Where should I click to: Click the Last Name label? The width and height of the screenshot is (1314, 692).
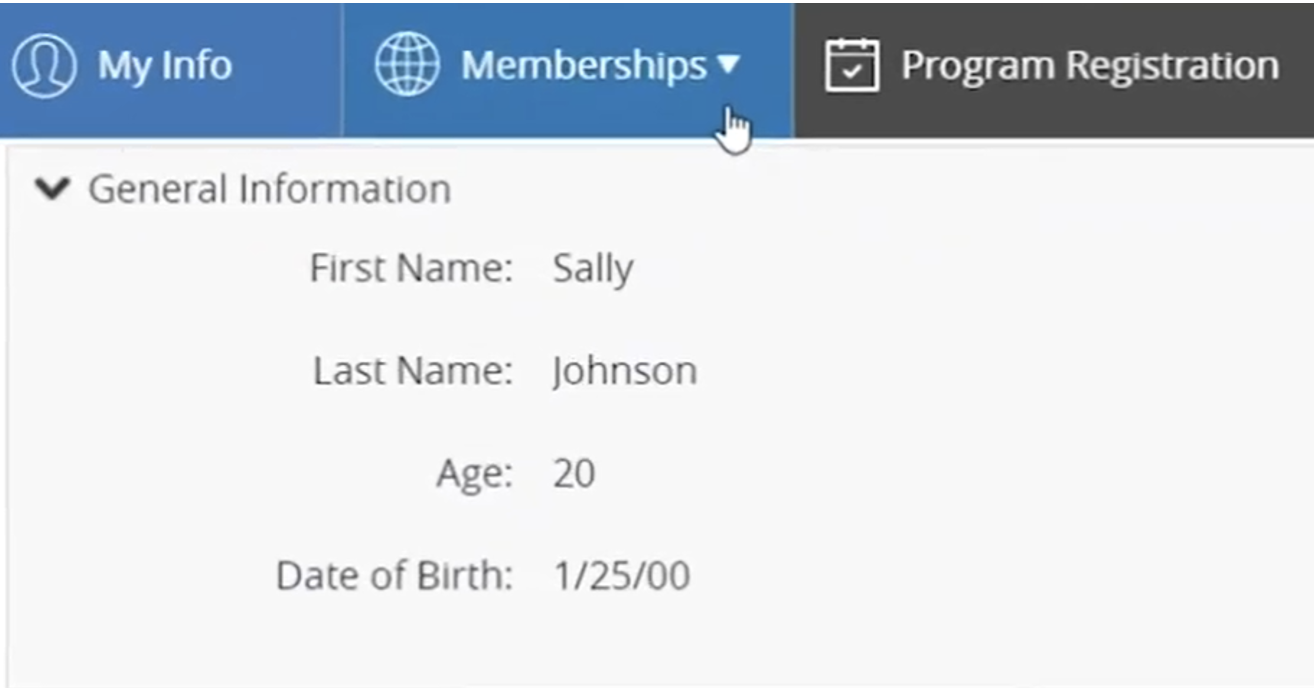pos(413,371)
